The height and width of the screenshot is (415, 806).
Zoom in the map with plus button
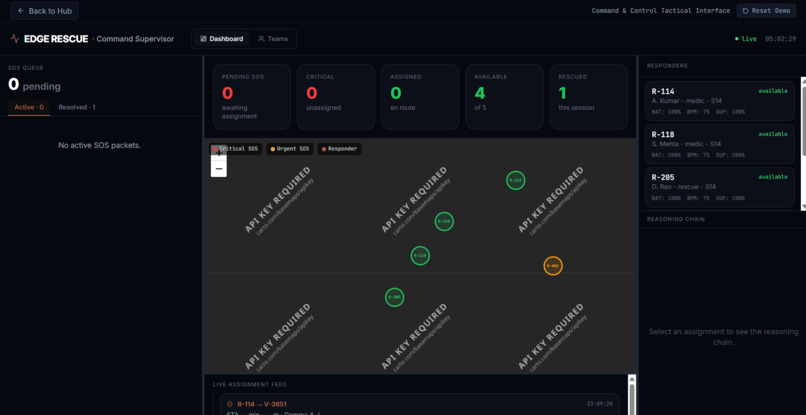coord(219,153)
